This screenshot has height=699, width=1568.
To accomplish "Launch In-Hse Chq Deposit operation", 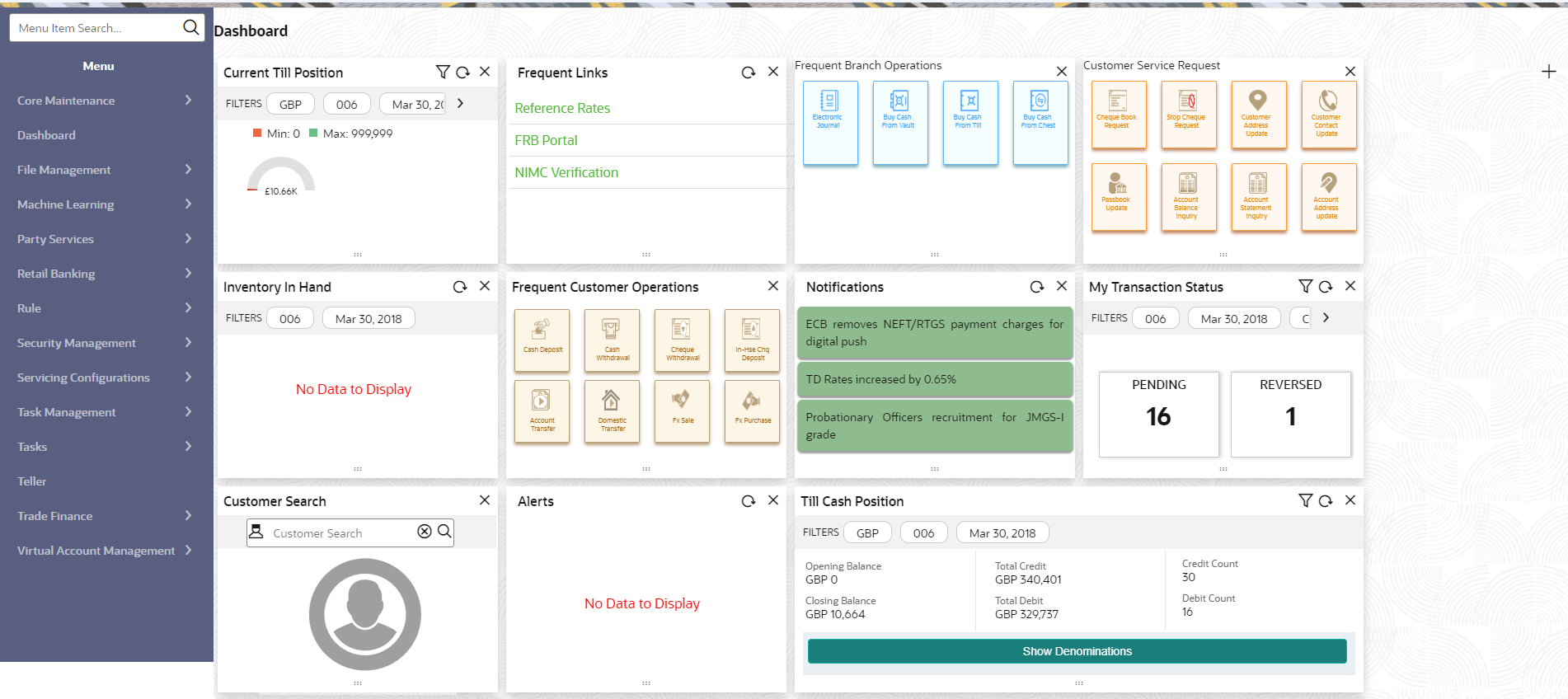I will pyautogui.click(x=752, y=340).
